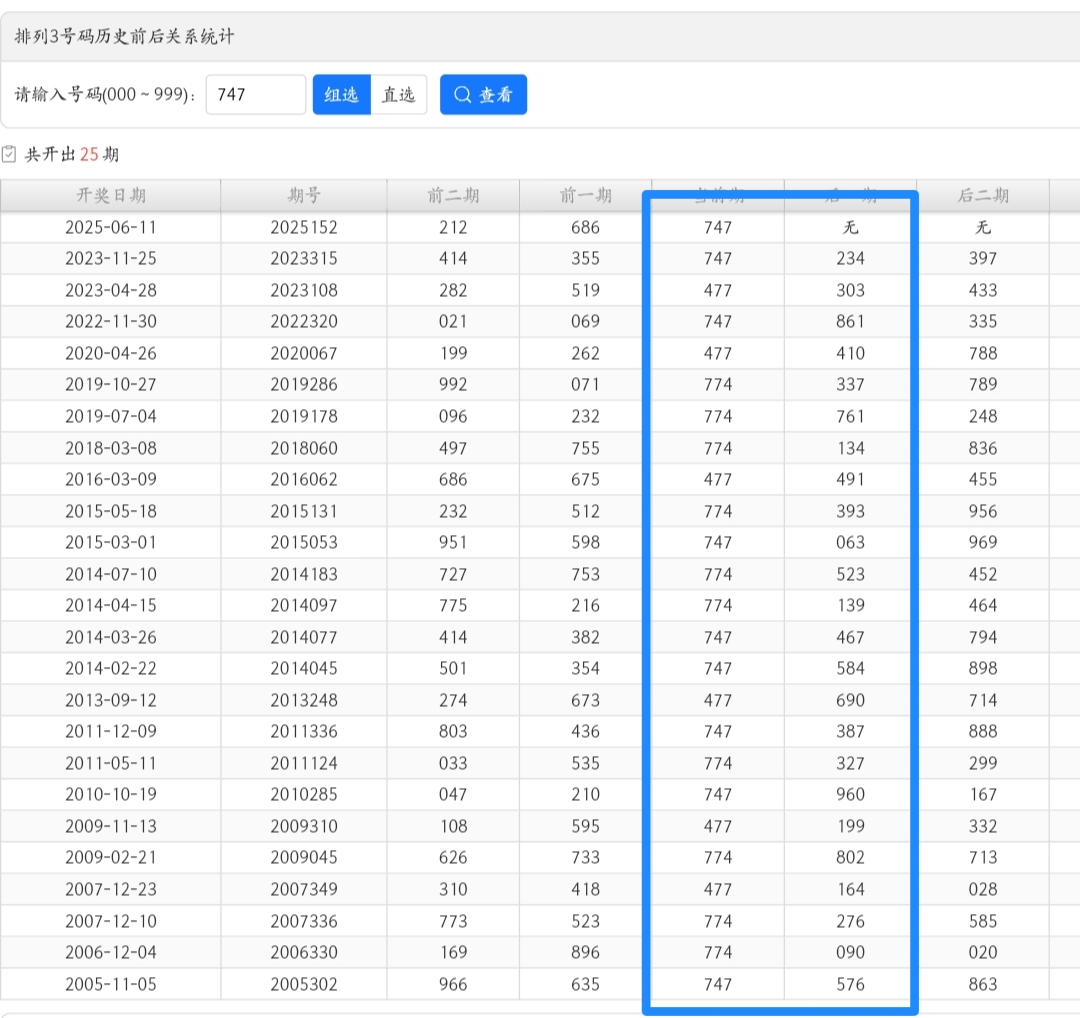Image resolution: width=1080 pixels, height=1018 pixels.
Task: Click the 后二期 column header
Action: pyautogui.click(x=983, y=196)
